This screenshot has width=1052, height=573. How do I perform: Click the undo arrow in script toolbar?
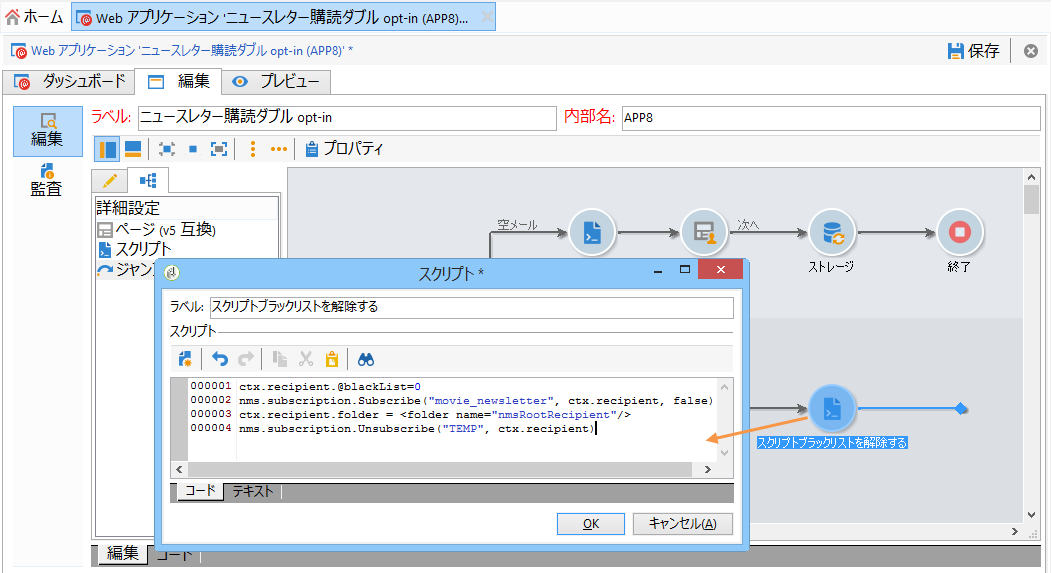[219, 360]
